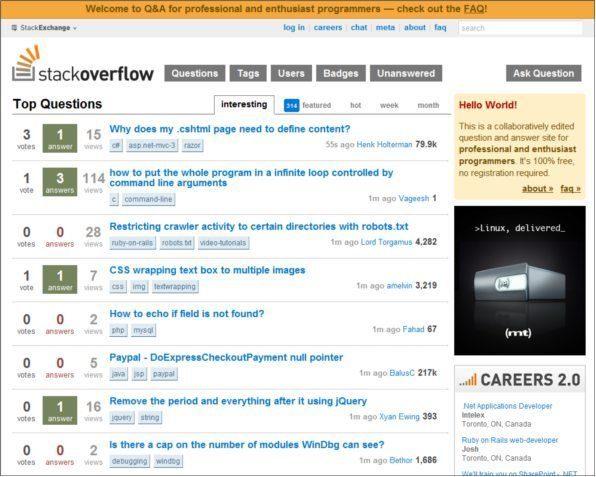The image size is (596, 477).
Task: Open the robots.txt tag
Action: [177, 243]
